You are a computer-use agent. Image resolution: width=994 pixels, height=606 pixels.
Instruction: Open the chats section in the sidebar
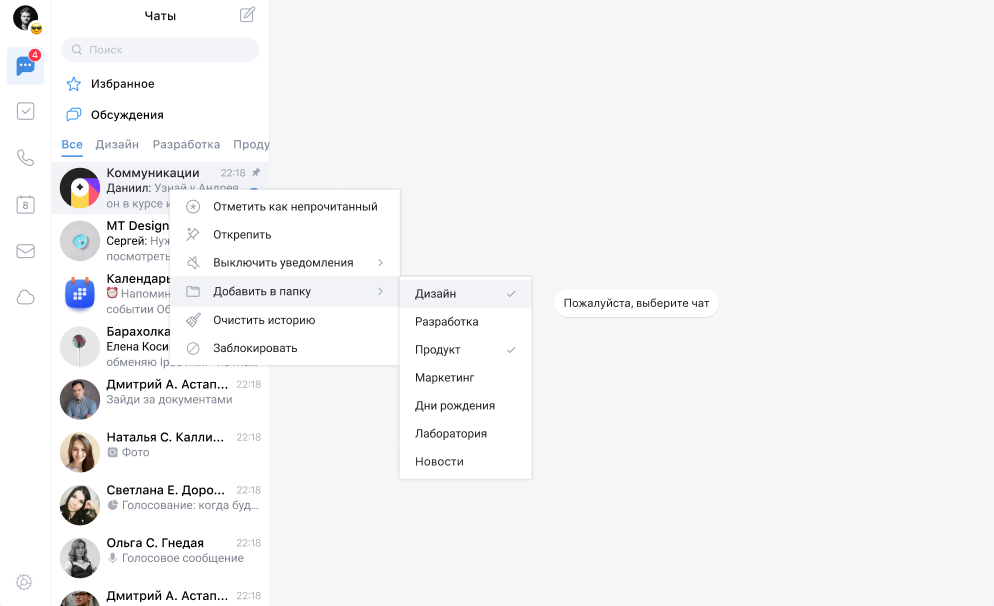tap(25, 66)
